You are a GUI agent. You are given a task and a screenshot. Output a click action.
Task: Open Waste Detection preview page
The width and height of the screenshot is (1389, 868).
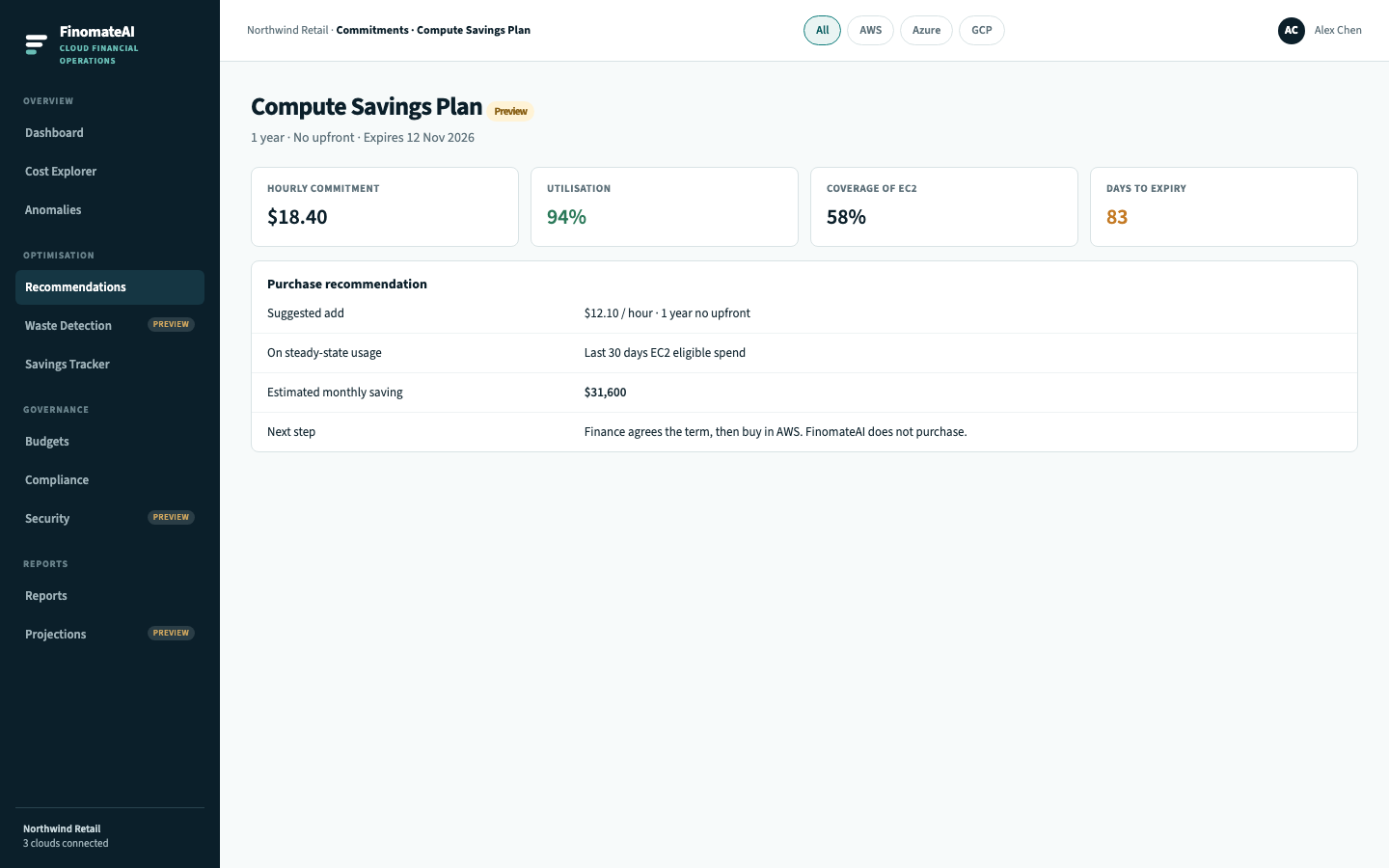tap(110, 326)
